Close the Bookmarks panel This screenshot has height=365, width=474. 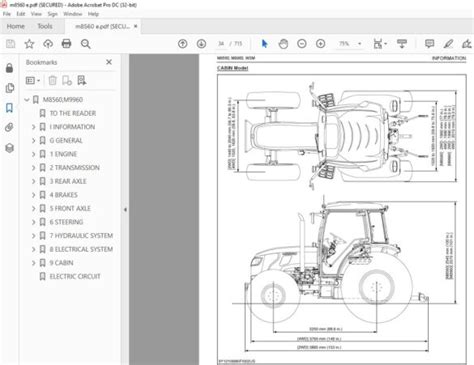pos(109,62)
